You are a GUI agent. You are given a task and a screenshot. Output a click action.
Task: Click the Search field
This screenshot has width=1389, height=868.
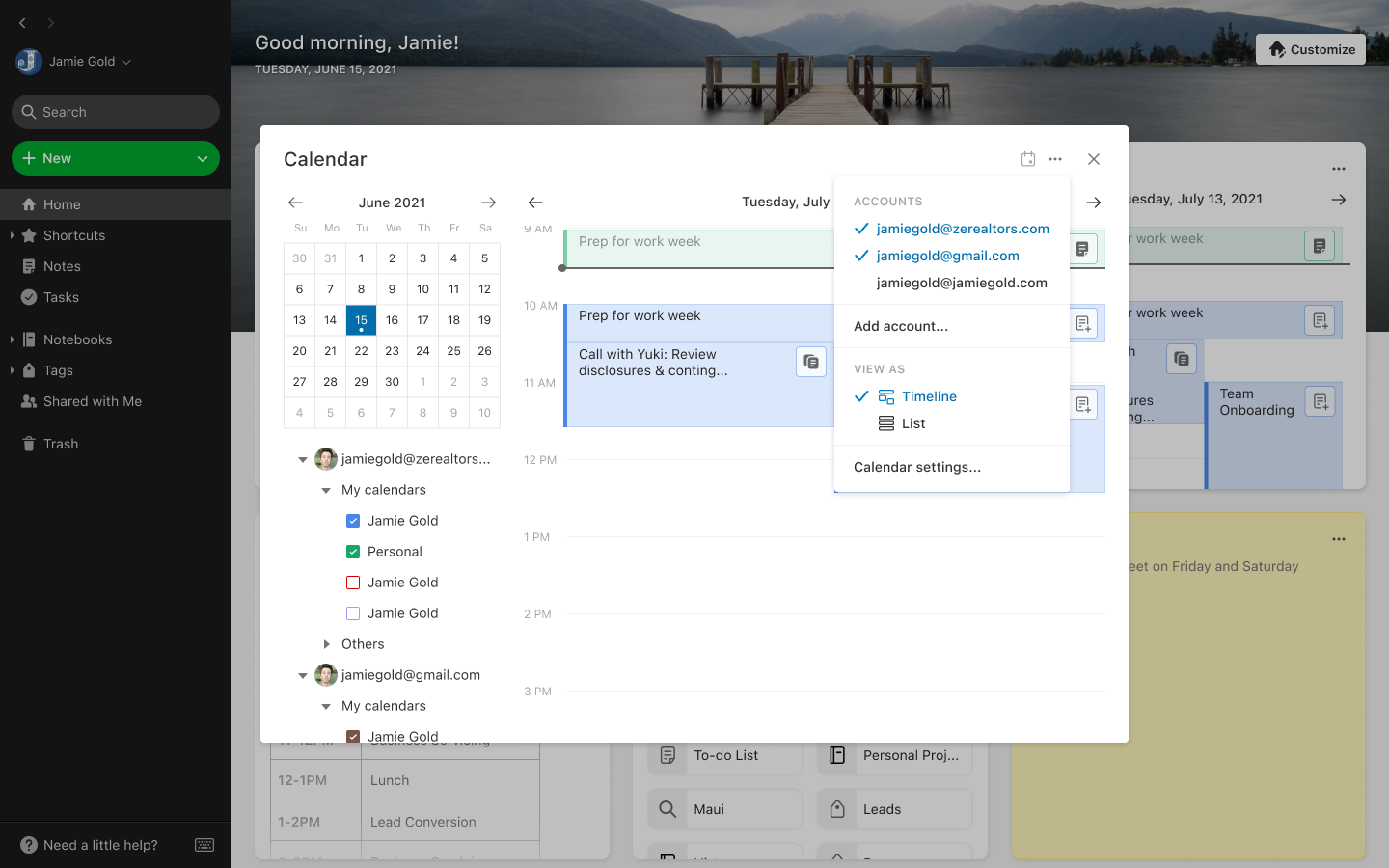coord(116,112)
